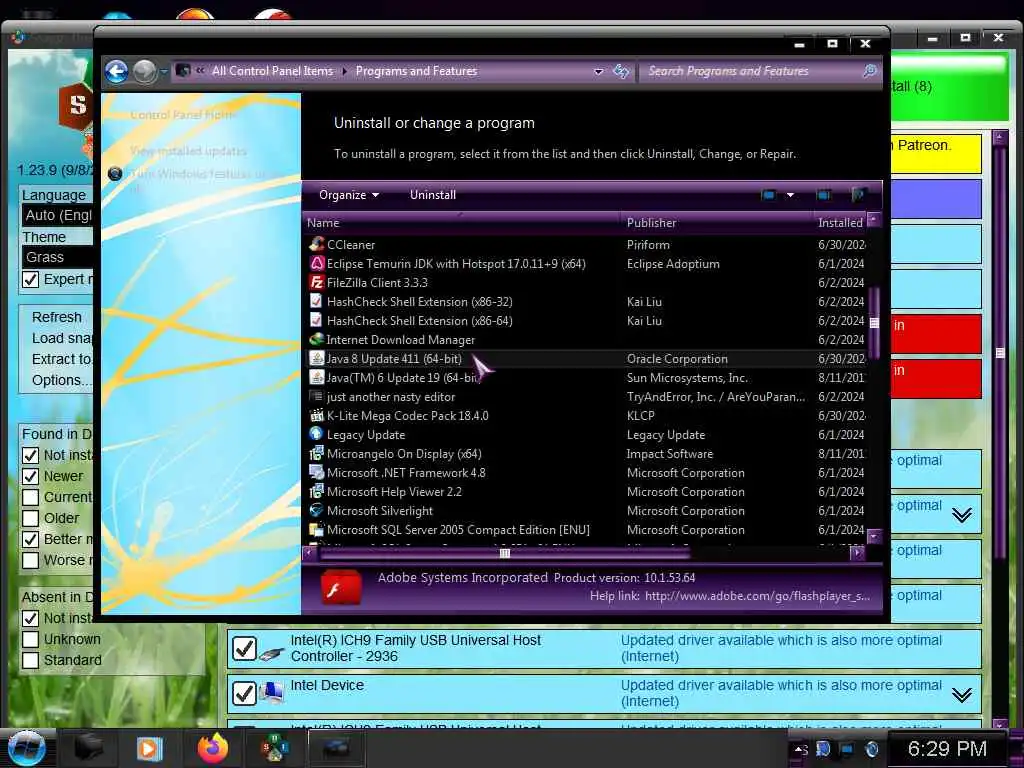The width and height of the screenshot is (1024, 768).
Task: Click the taskbar clock showing 6:29 PM
Action: point(947,748)
